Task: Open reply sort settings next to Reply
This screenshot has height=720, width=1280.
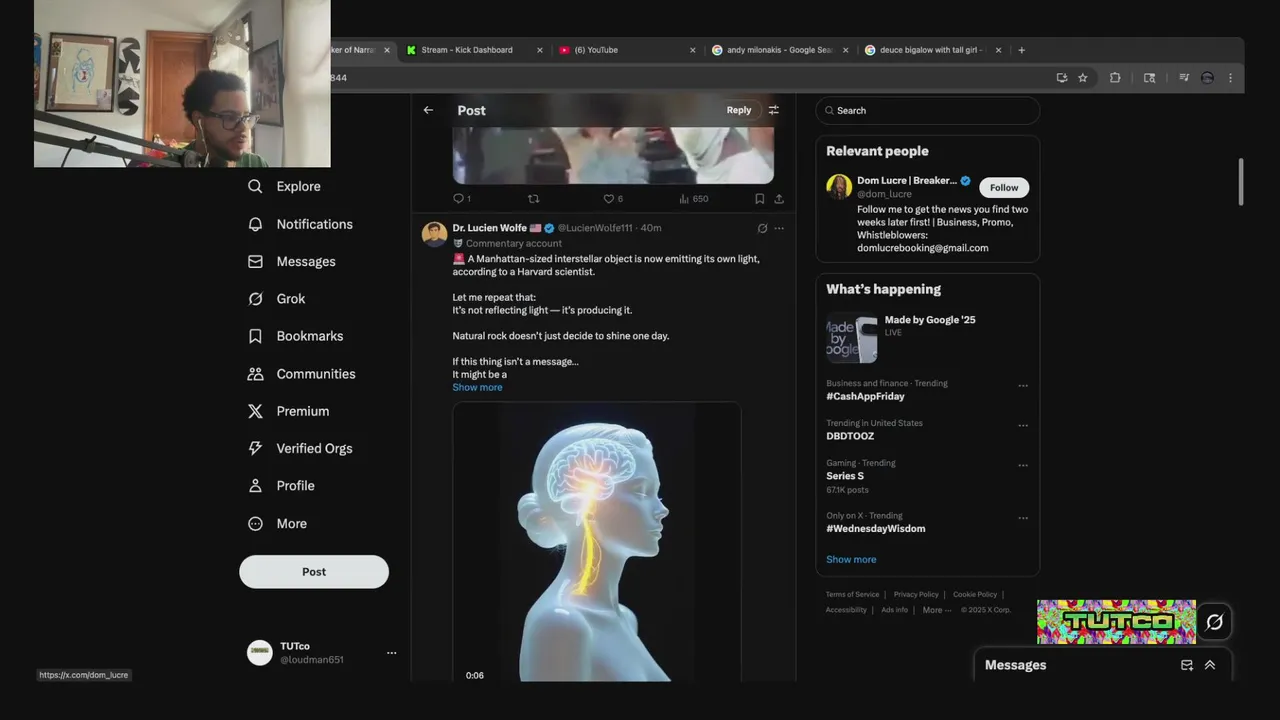Action: [773, 110]
